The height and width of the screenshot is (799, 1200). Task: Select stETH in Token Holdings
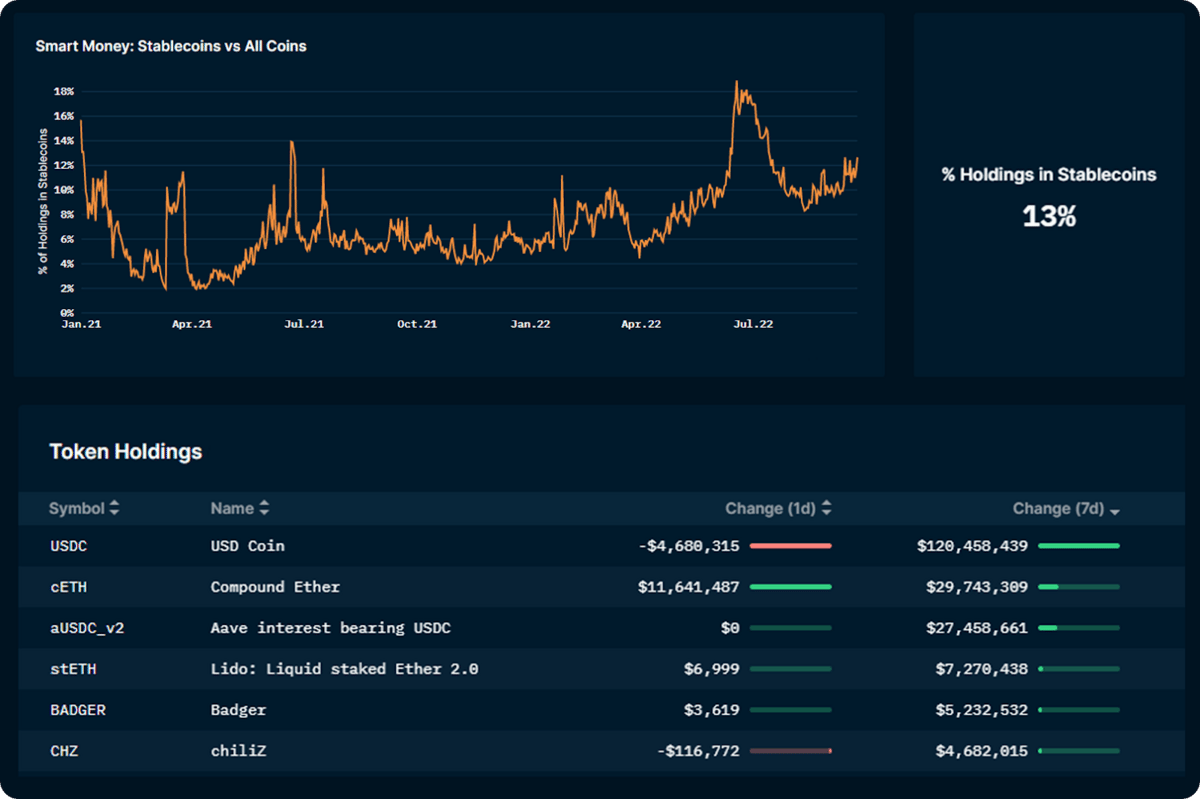(x=73, y=669)
